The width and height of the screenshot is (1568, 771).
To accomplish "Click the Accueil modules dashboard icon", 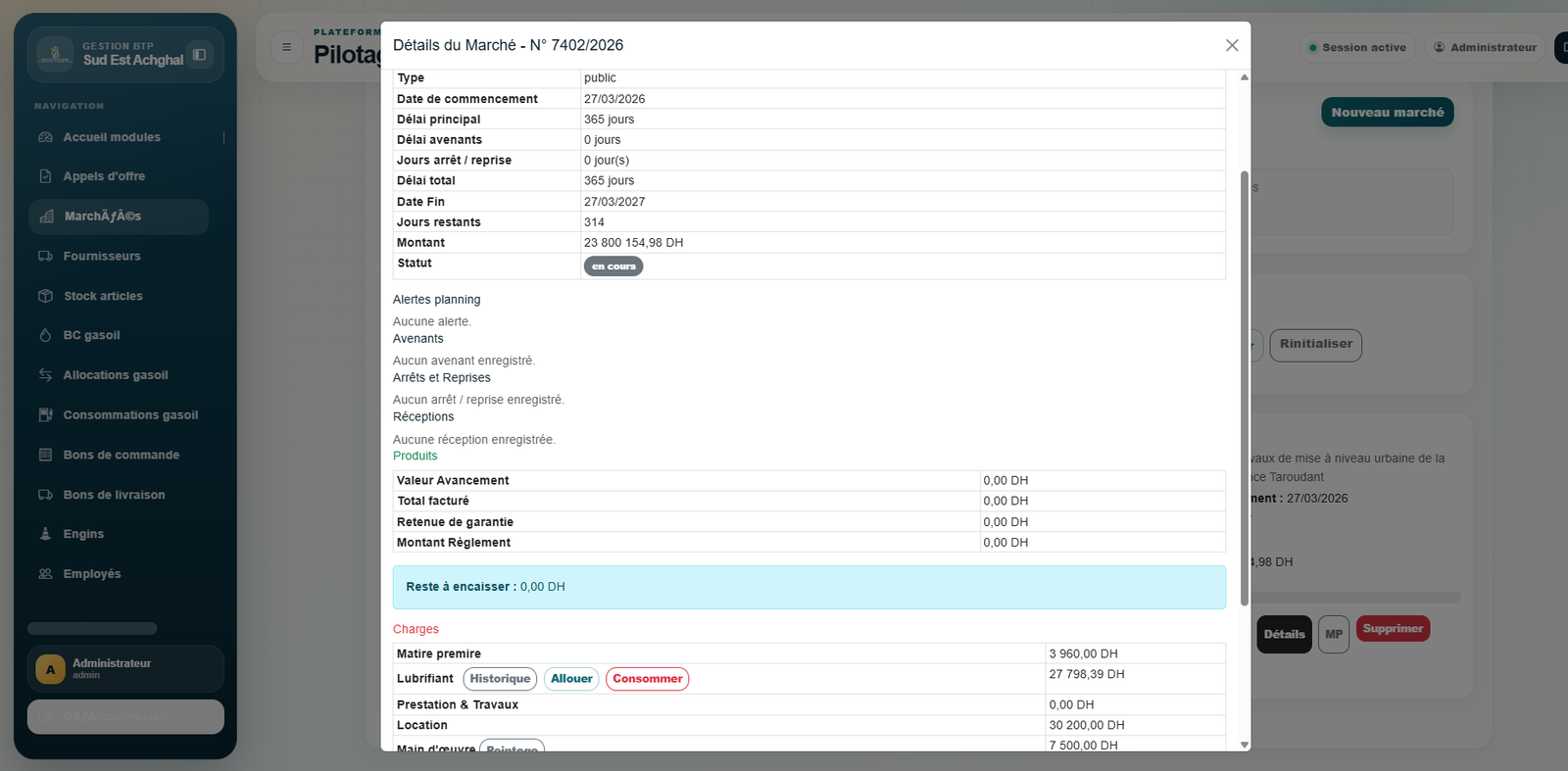I will tap(45, 137).
